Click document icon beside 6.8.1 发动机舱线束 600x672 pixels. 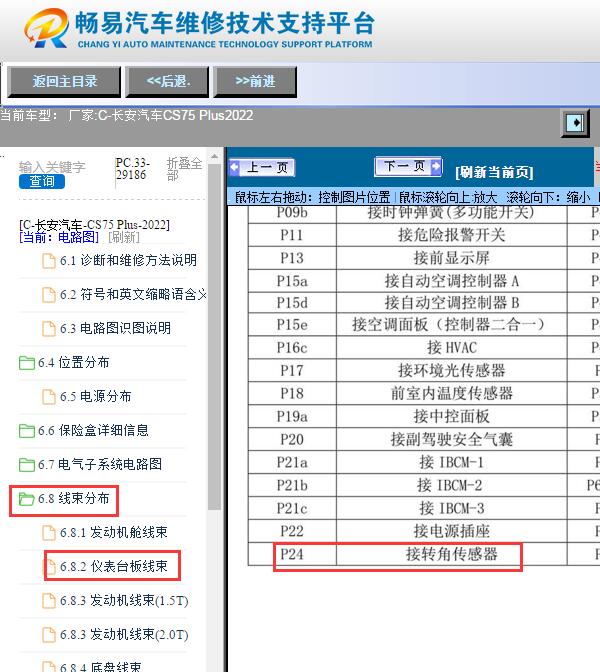(49, 533)
